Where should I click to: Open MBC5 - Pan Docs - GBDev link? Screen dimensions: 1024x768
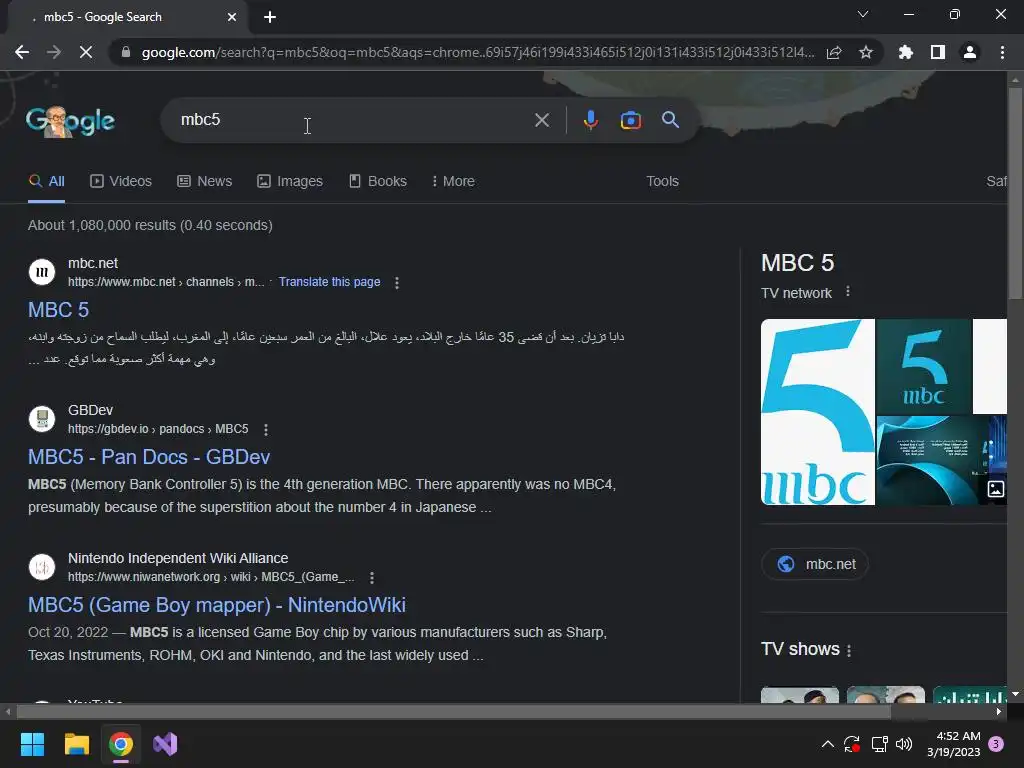click(149, 457)
